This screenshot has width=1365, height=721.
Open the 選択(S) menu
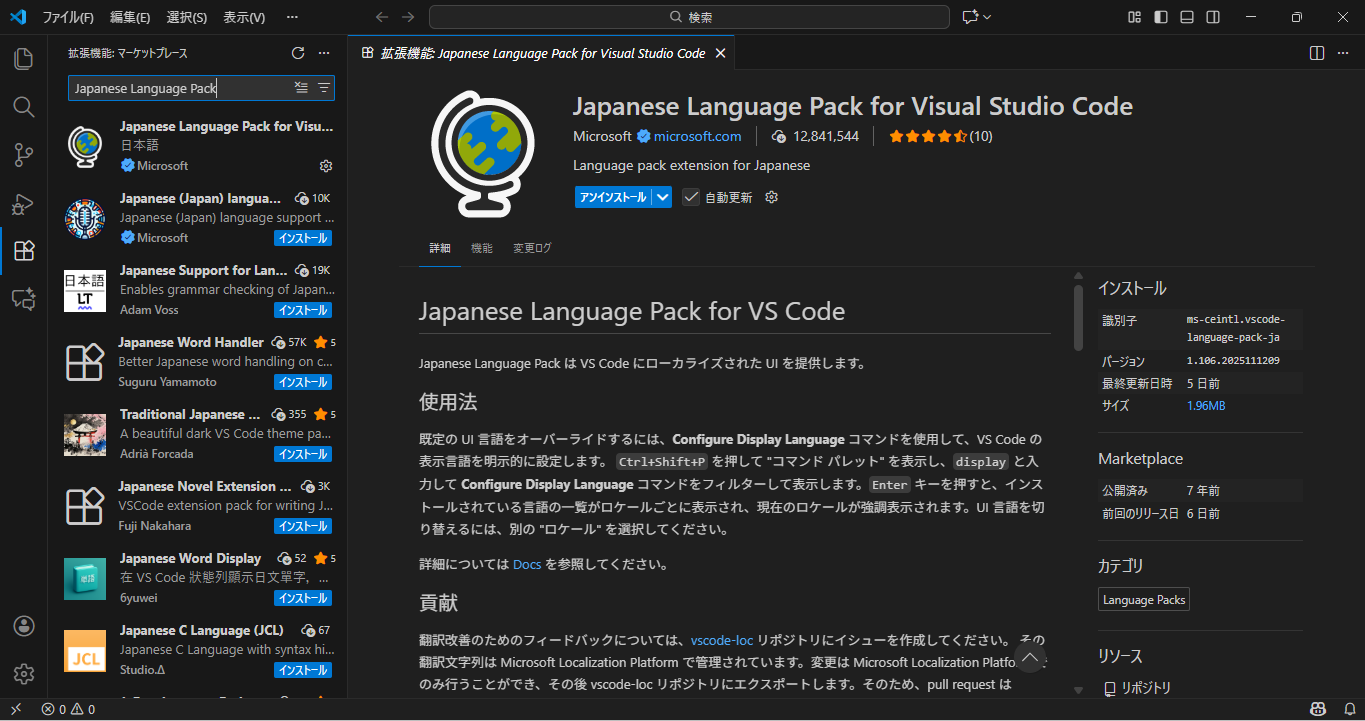pyautogui.click(x=187, y=17)
